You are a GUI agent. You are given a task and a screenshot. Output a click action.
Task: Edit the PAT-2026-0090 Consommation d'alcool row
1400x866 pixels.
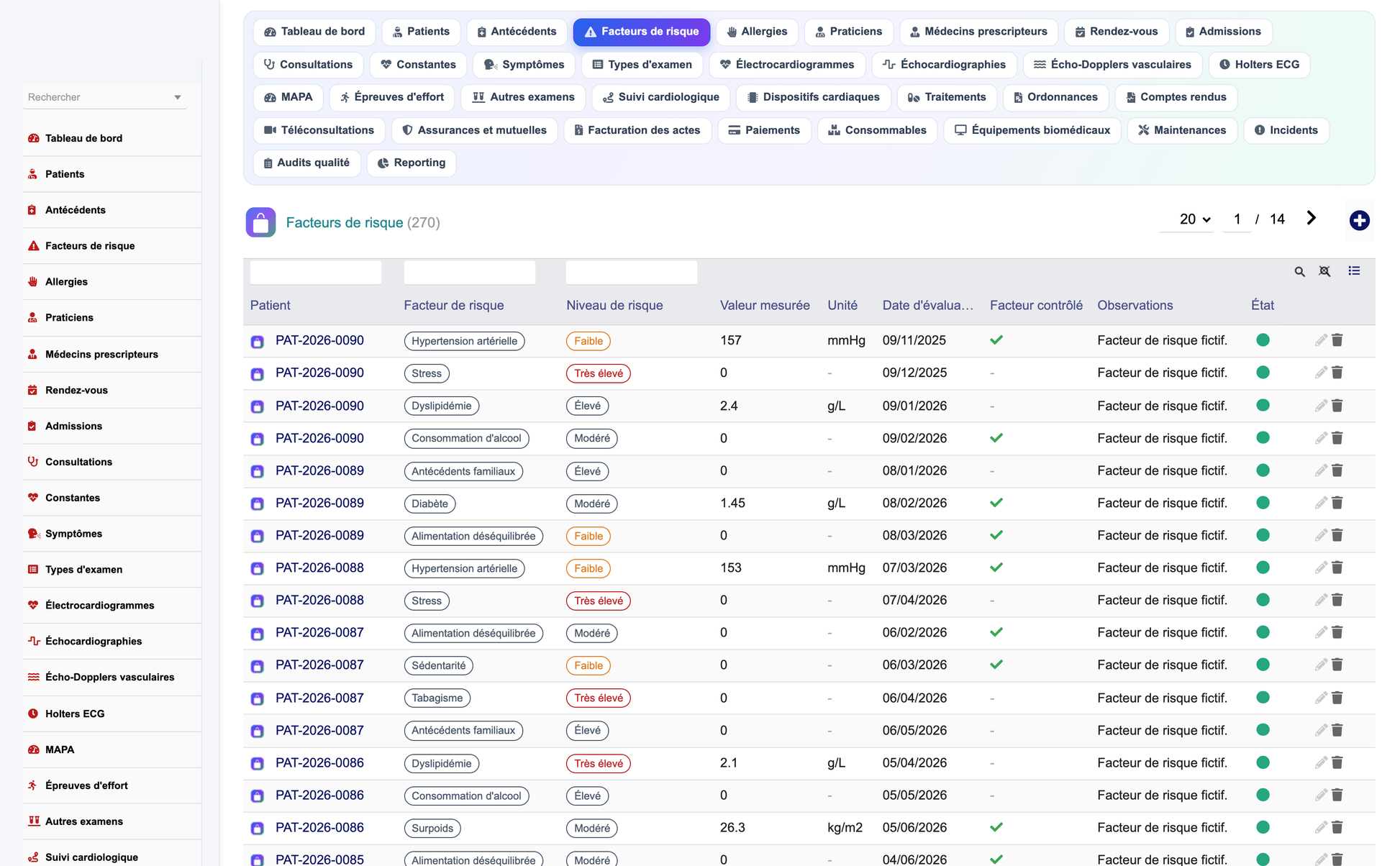point(1321,438)
